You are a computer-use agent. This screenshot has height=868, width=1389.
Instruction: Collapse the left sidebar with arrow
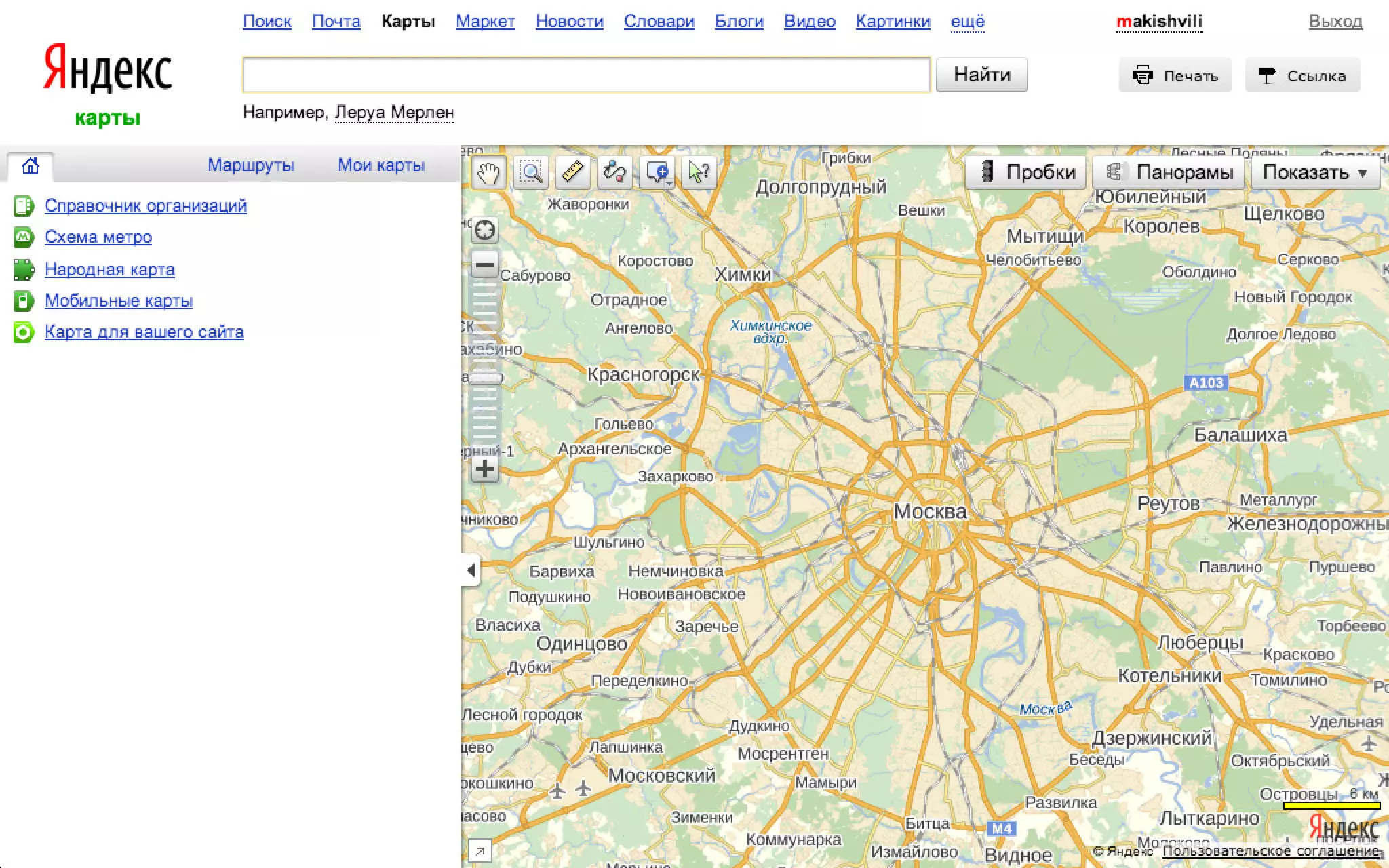click(471, 570)
